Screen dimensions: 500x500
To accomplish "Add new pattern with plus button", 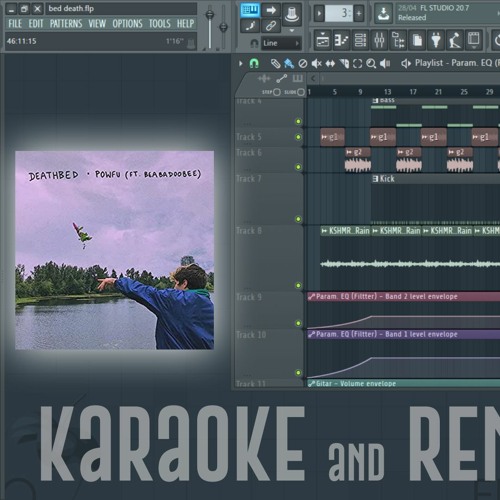I will pyautogui.click(x=359, y=14).
